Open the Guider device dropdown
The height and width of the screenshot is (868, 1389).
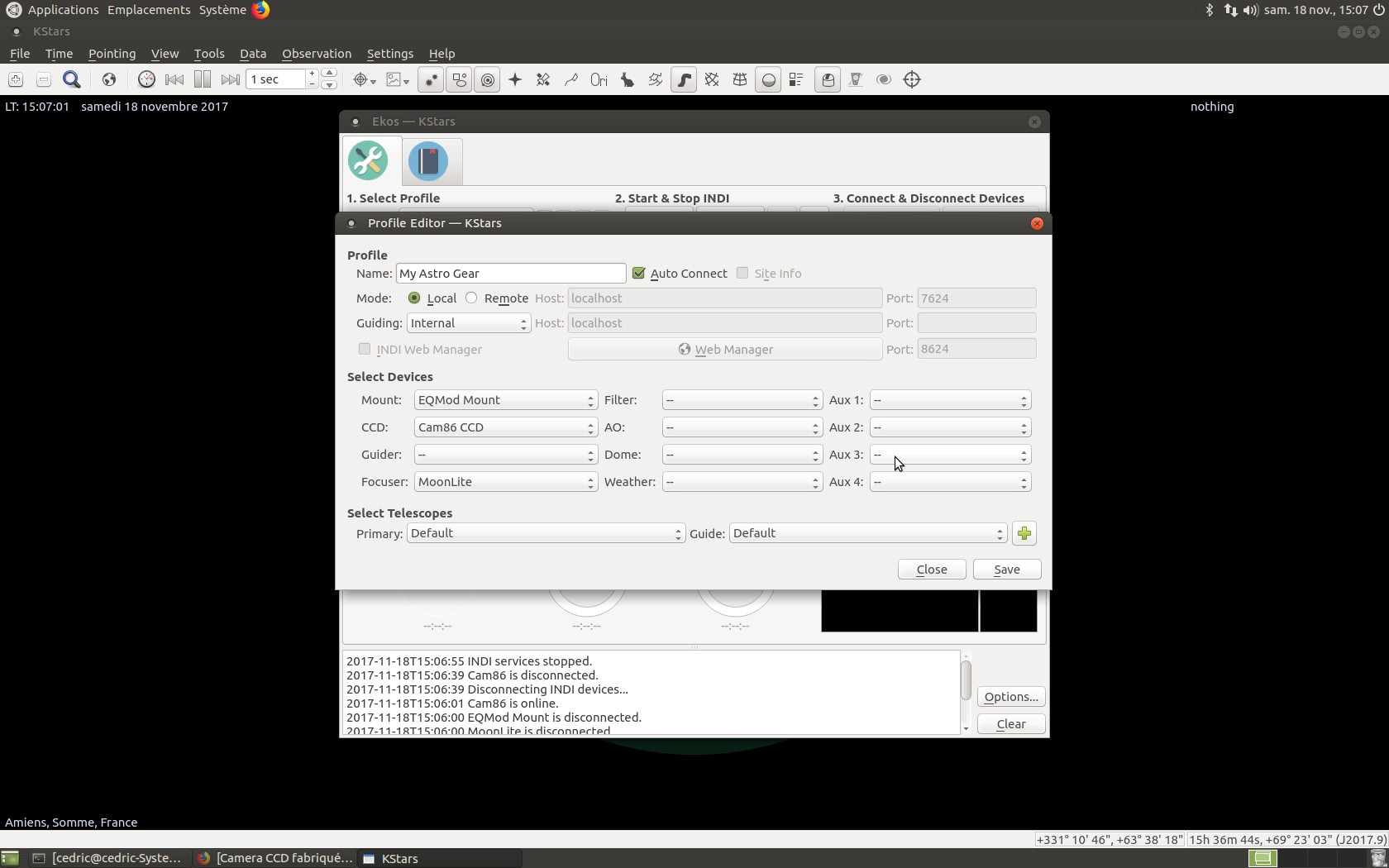506,455
